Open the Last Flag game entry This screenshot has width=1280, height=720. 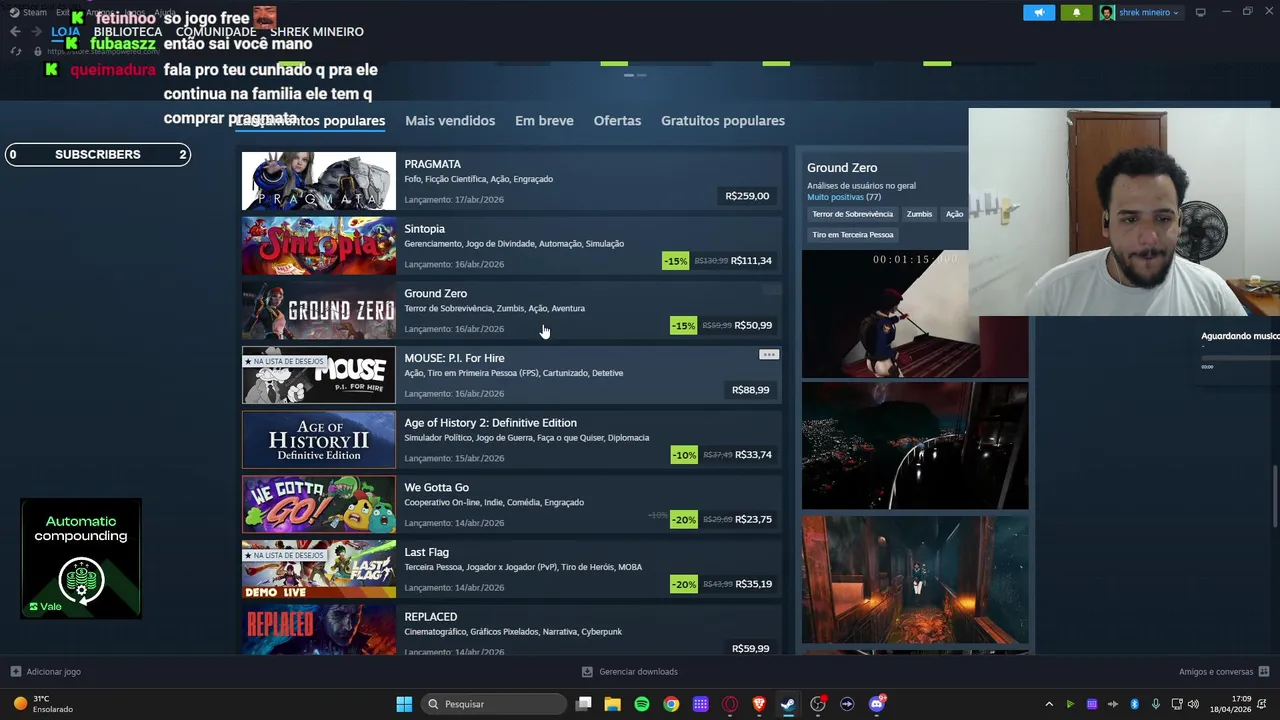coord(511,569)
